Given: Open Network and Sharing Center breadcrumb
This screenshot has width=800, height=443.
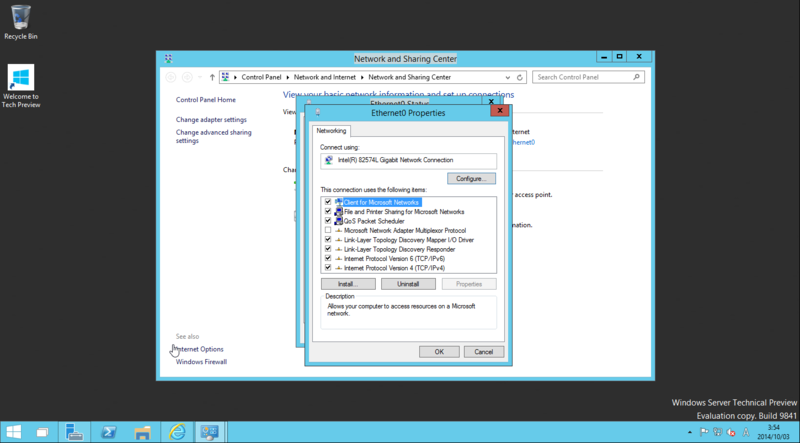Looking at the screenshot, I should [410, 77].
